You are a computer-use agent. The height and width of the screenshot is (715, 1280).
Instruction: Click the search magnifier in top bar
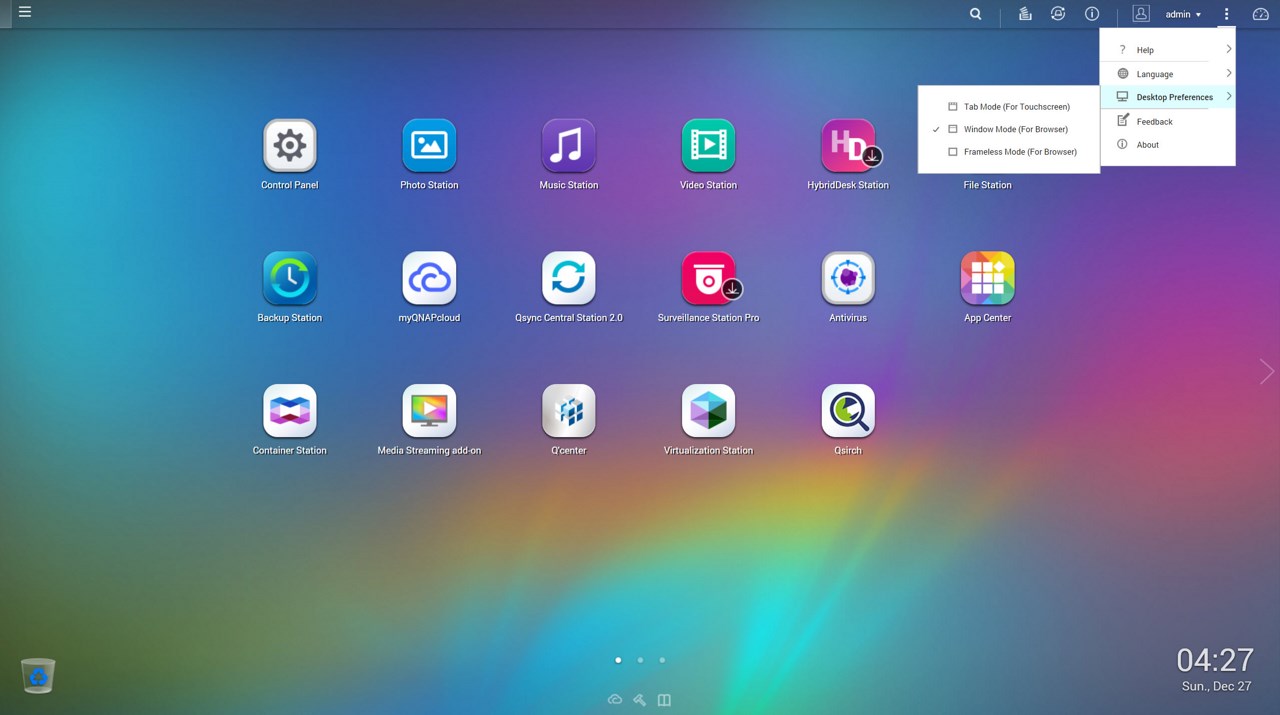[x=975, y=14]
